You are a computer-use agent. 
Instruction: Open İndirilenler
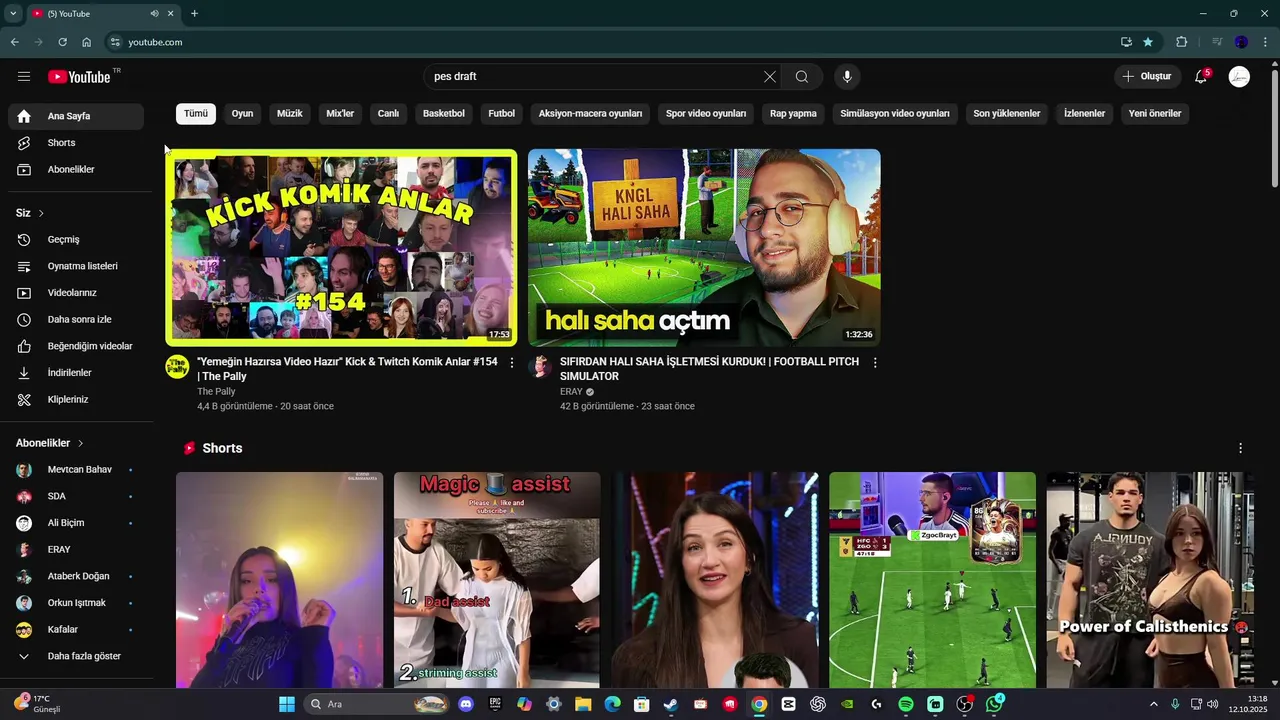click(76, 373)
